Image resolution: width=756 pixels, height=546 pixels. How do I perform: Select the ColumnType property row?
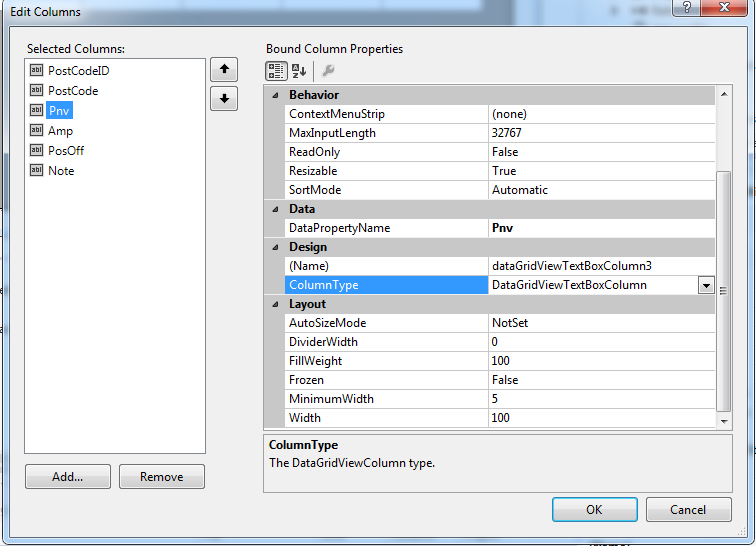pyautogui.click(x=500, y=285)
